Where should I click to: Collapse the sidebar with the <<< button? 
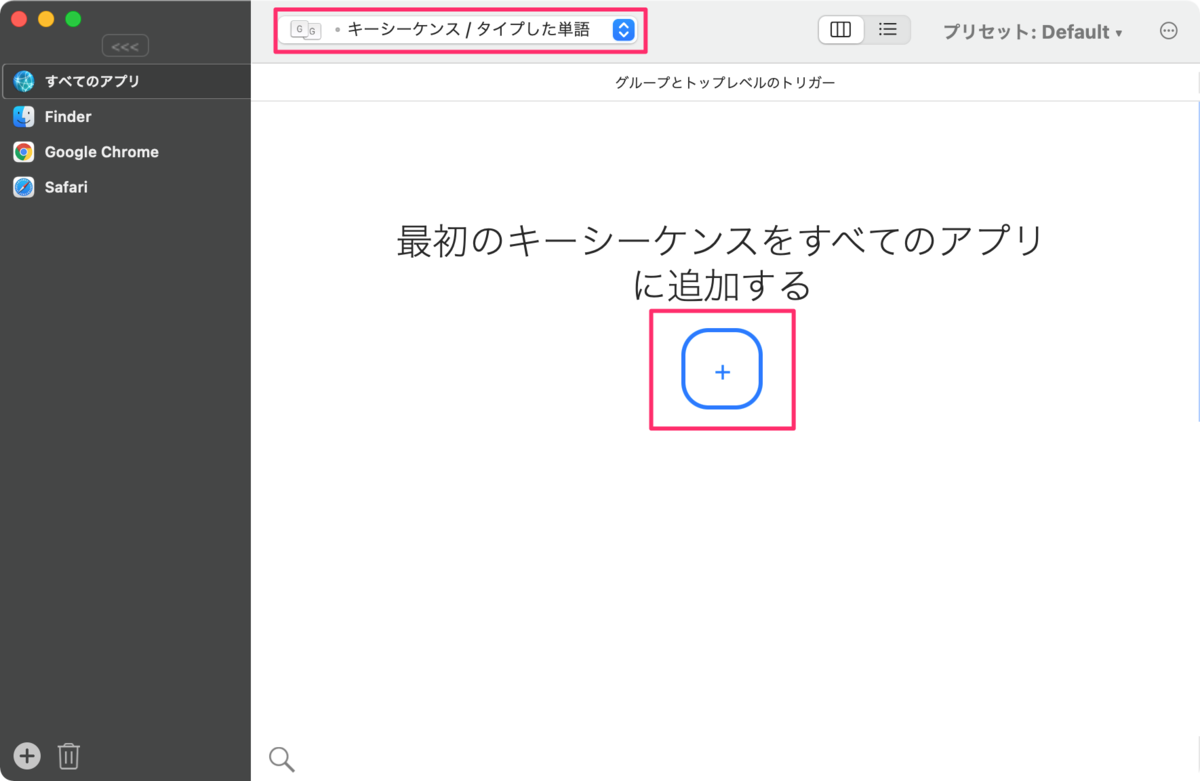pyautogui.click(x=124, y=45)
